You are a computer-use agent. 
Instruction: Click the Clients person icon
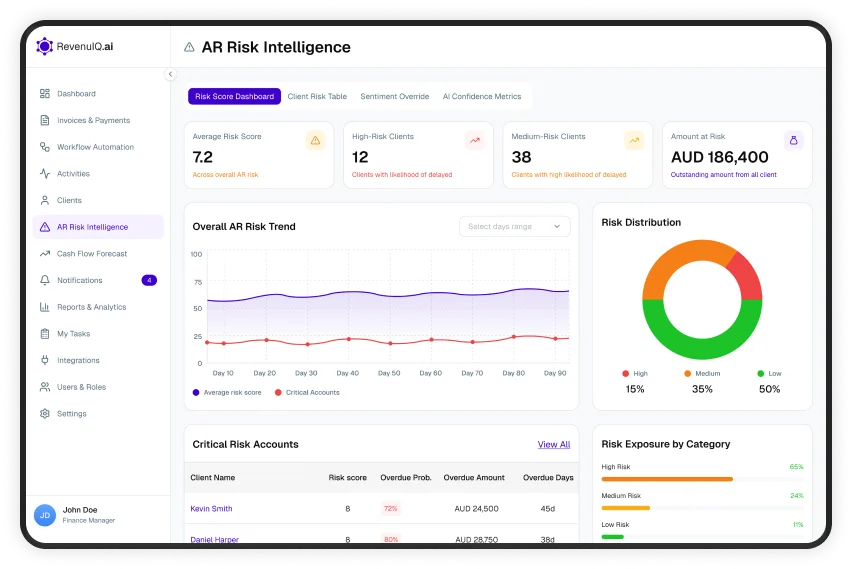click(x=45, y=200)
